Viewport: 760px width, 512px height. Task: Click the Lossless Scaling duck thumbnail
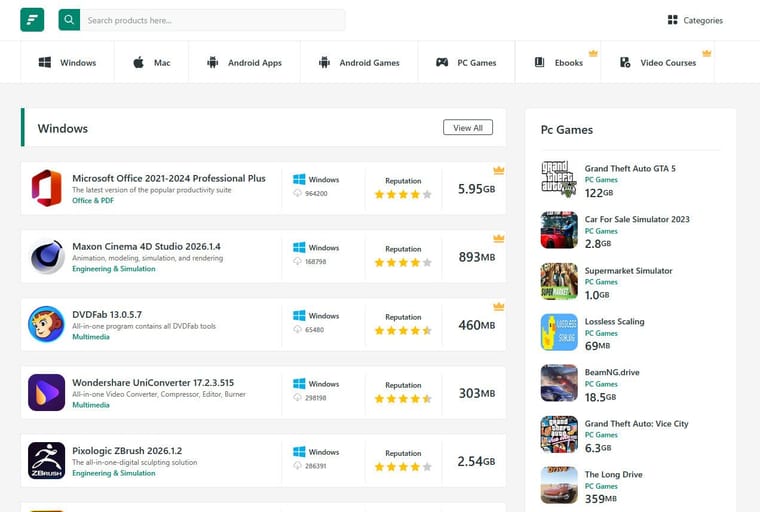[x=559, y=332]
